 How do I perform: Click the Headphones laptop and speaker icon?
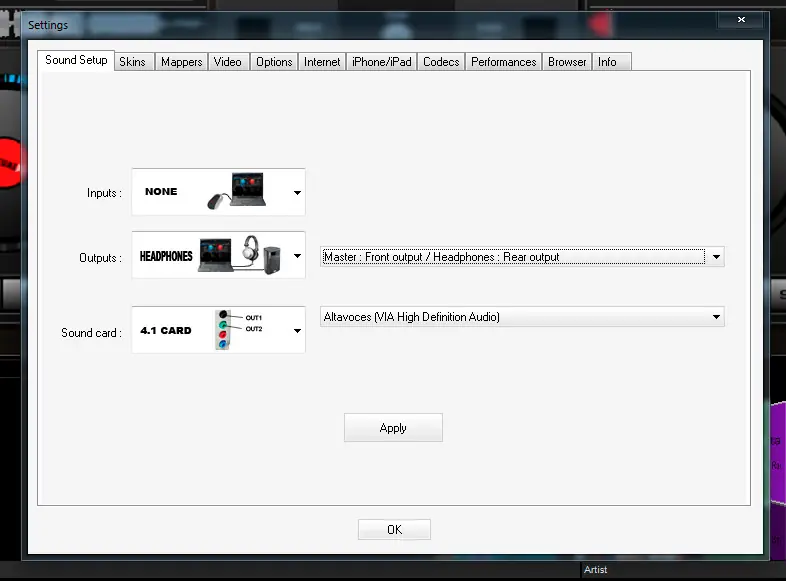click(240, 255)
